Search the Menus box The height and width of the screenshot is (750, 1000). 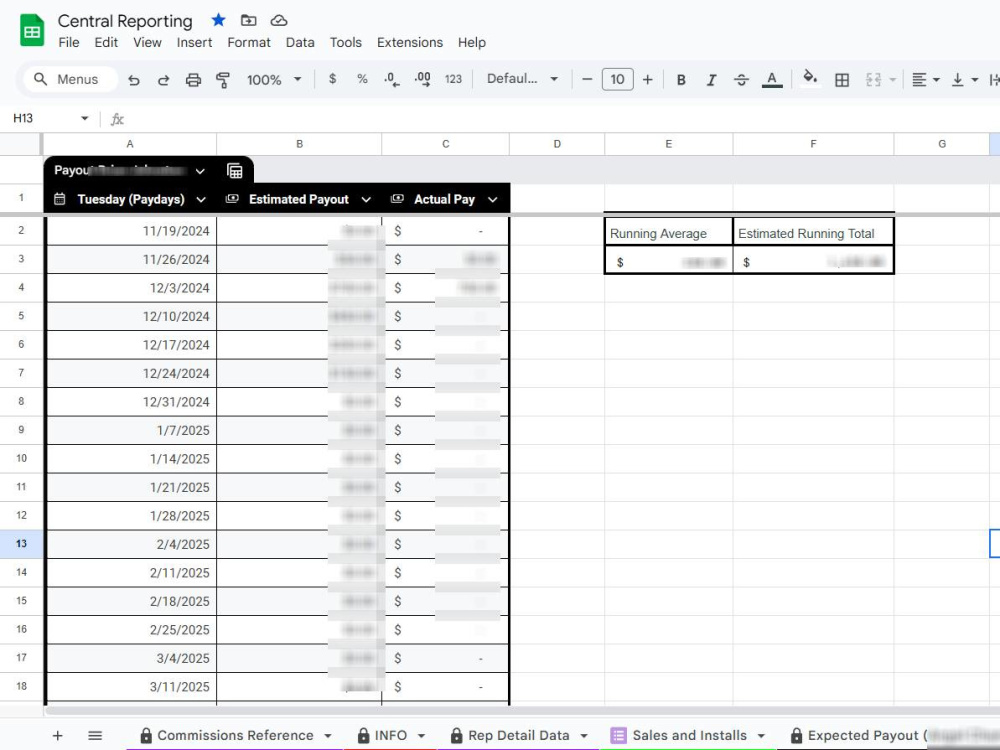71,79
